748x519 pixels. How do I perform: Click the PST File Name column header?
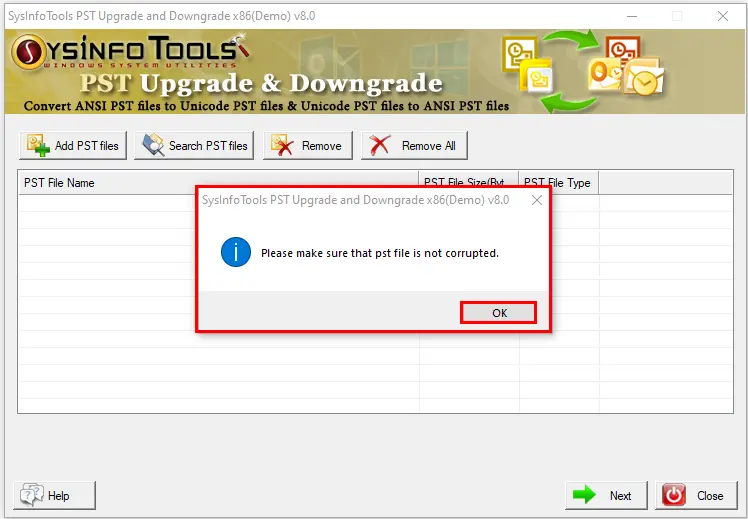[x=218, y=183]
